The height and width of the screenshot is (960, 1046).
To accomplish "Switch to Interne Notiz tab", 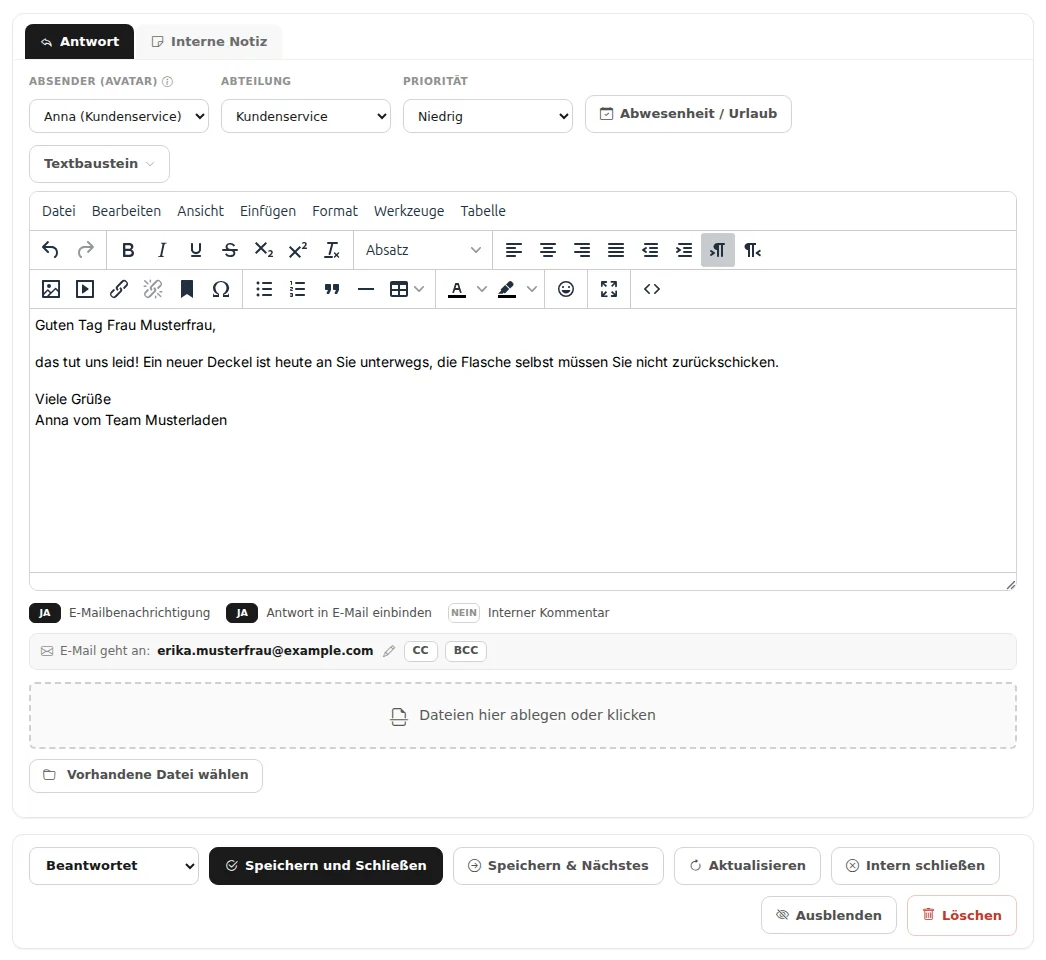I will [209, 41].
